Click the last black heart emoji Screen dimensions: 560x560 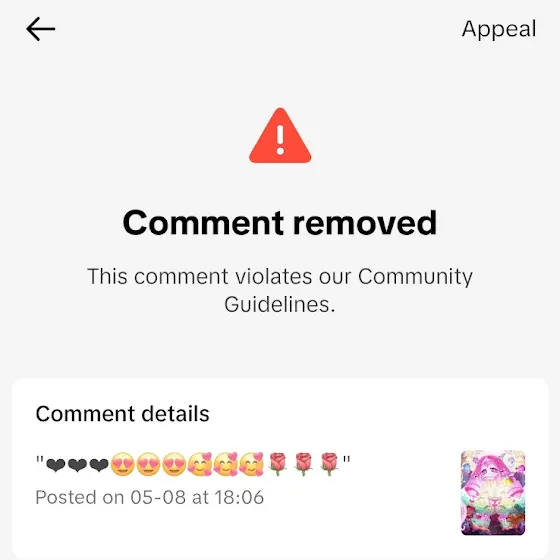(x=99, y=465)
